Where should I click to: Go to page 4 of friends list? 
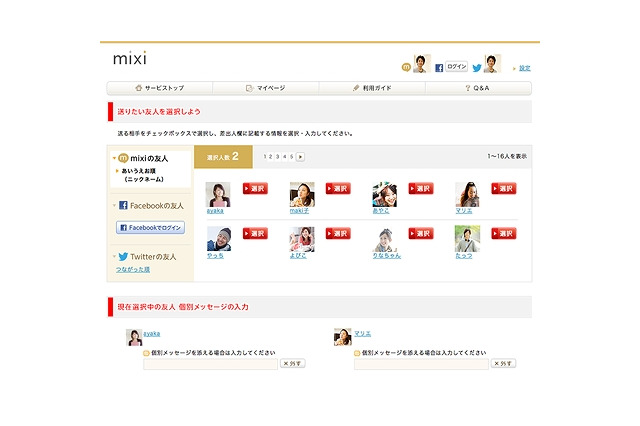[x=284, y=157]
